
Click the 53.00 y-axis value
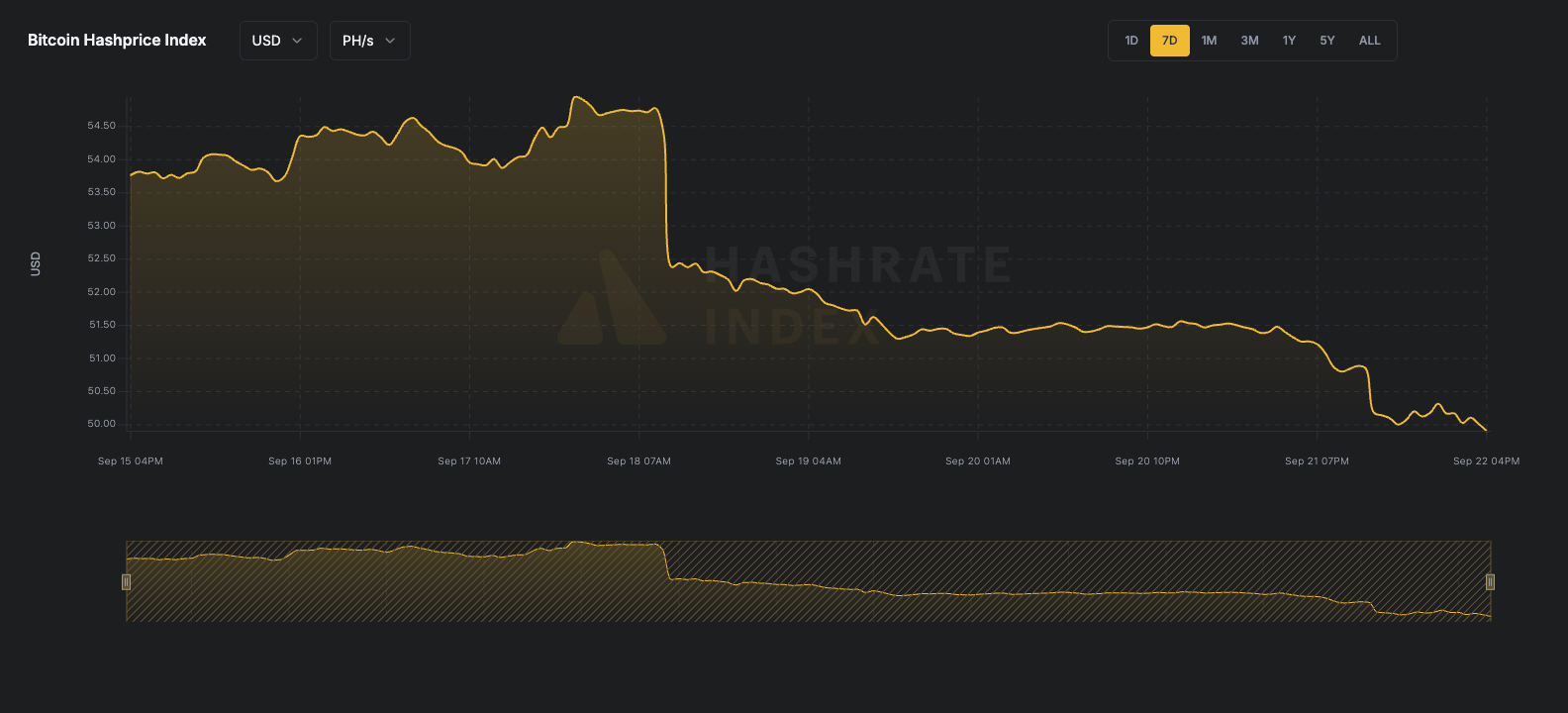[x=101, y=226]
